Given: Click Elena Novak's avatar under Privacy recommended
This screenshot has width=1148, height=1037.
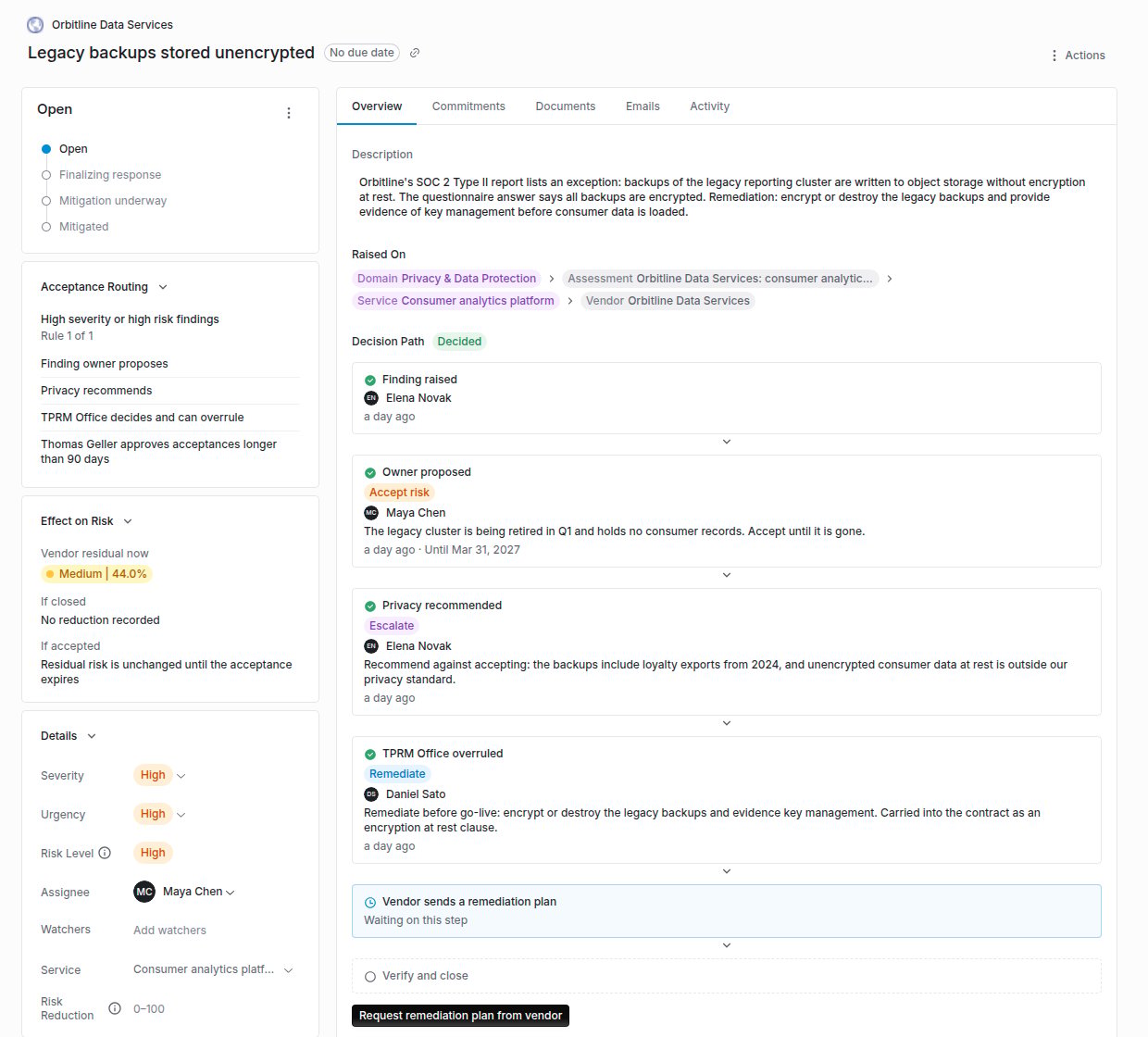Looking at the screenshot, I should coord(371,646).
